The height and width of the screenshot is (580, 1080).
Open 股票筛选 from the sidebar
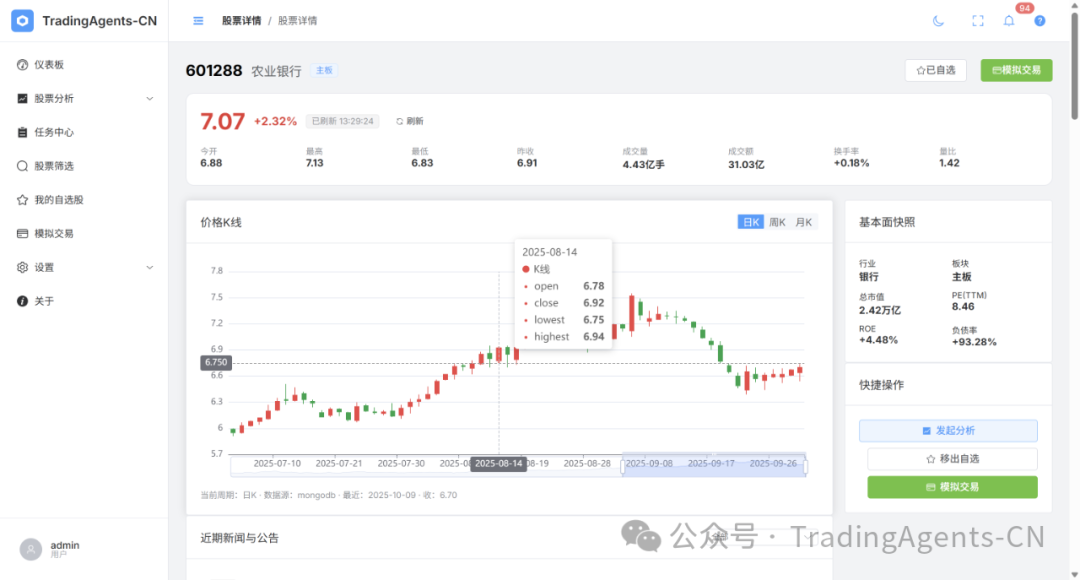point(54,166)
